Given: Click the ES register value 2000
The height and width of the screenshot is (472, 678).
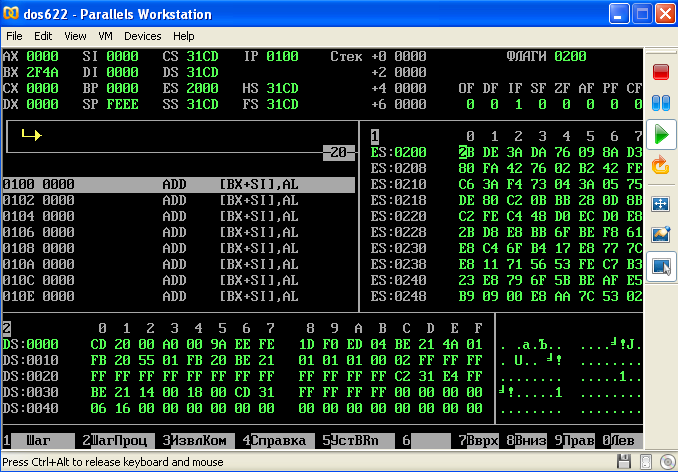Looking at the screenshot, I should (x=202, y=88).
